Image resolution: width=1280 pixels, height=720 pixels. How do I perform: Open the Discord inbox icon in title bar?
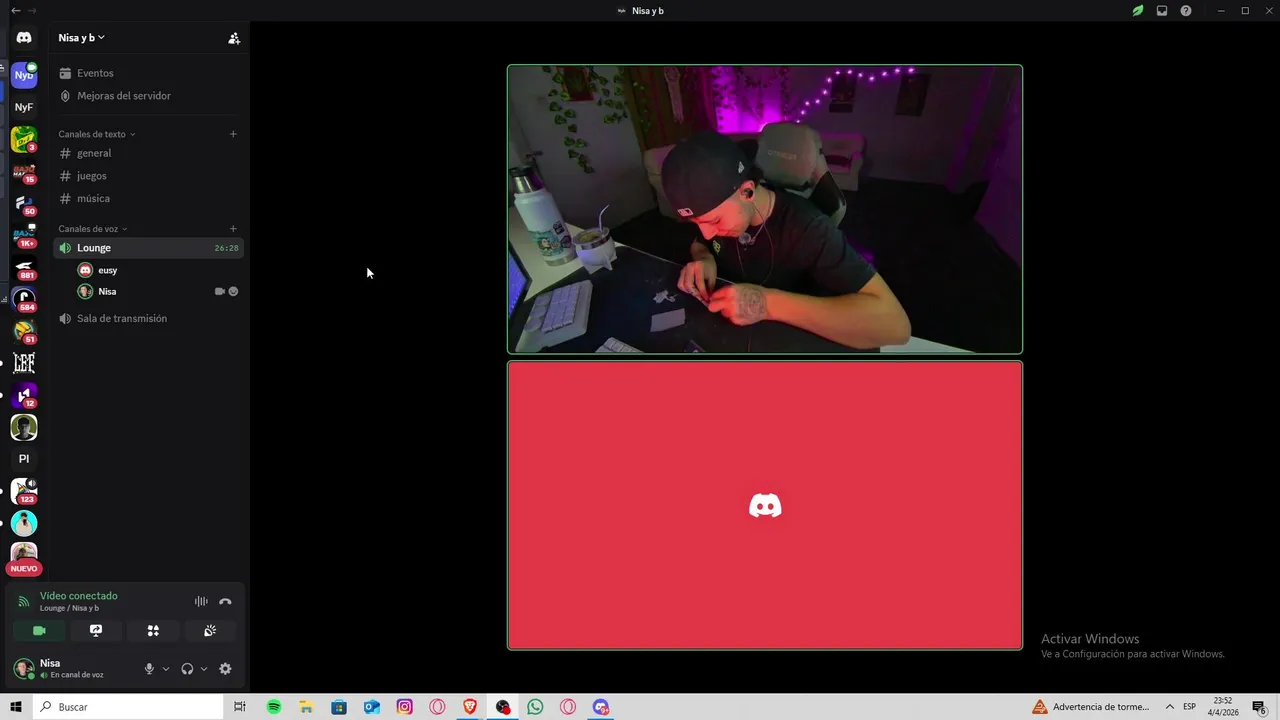(x=1162, y=11)
